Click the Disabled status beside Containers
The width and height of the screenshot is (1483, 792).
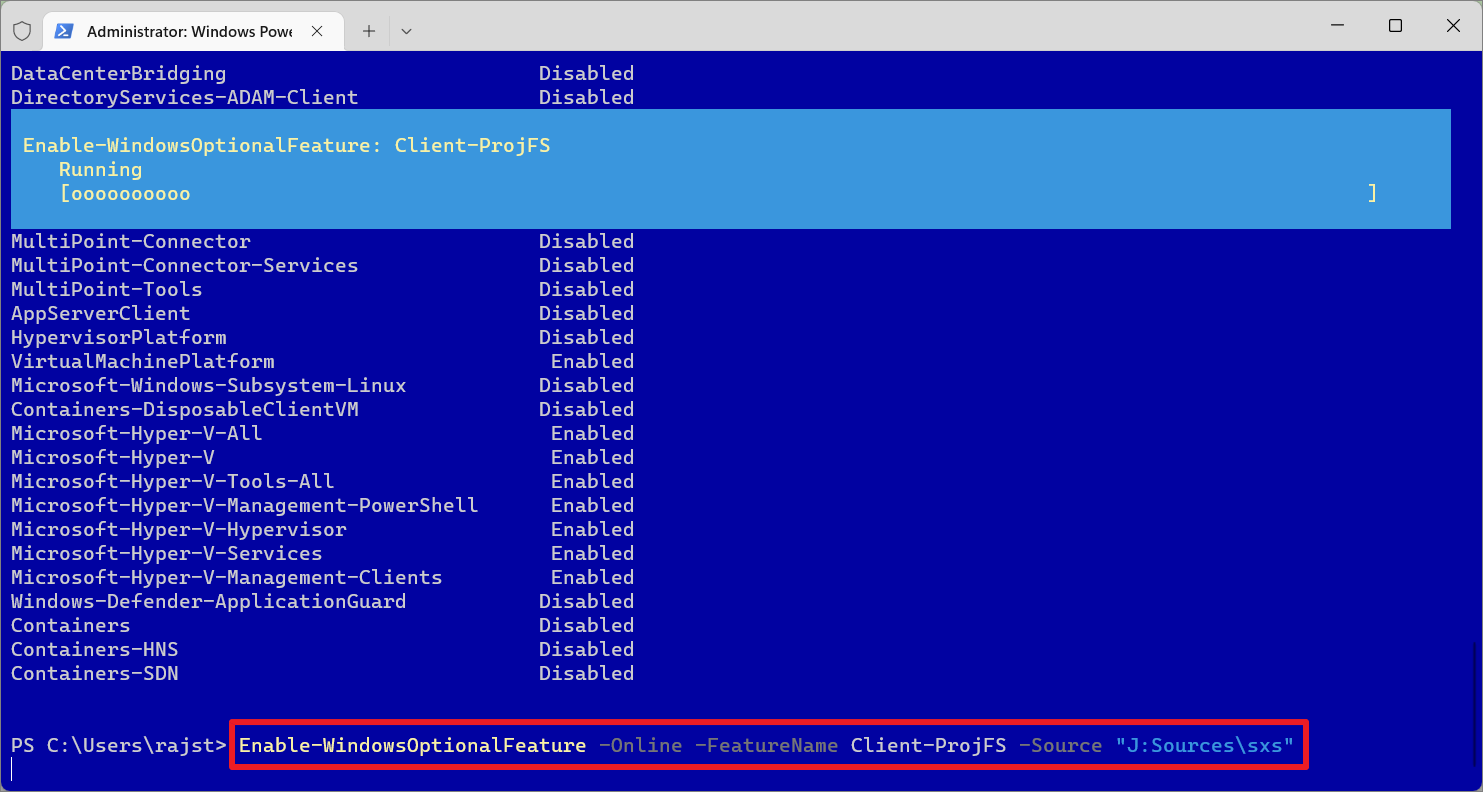pyautogui.click(x=586, y=625)
